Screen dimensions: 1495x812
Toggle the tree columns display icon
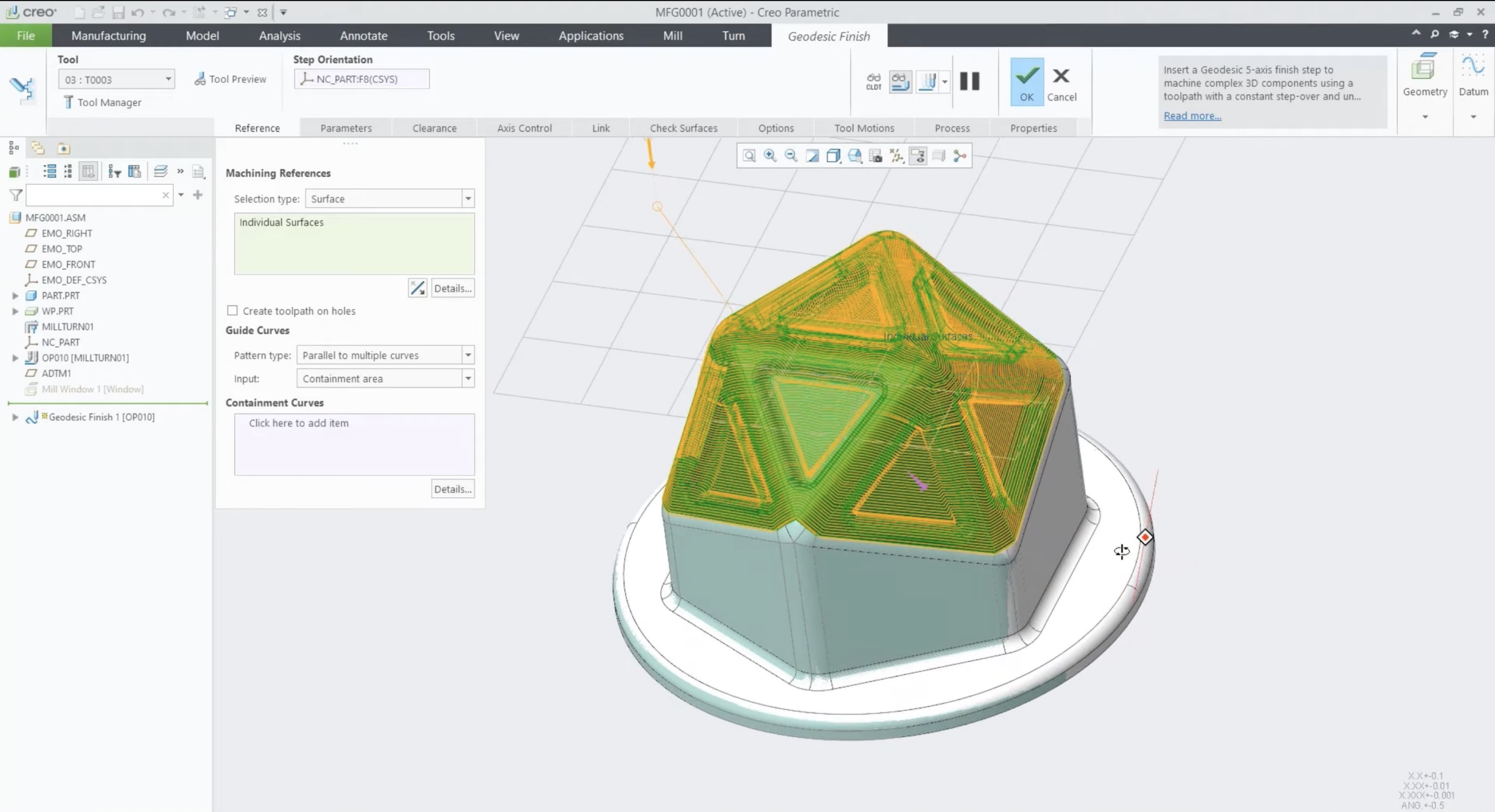pos(88,171)
